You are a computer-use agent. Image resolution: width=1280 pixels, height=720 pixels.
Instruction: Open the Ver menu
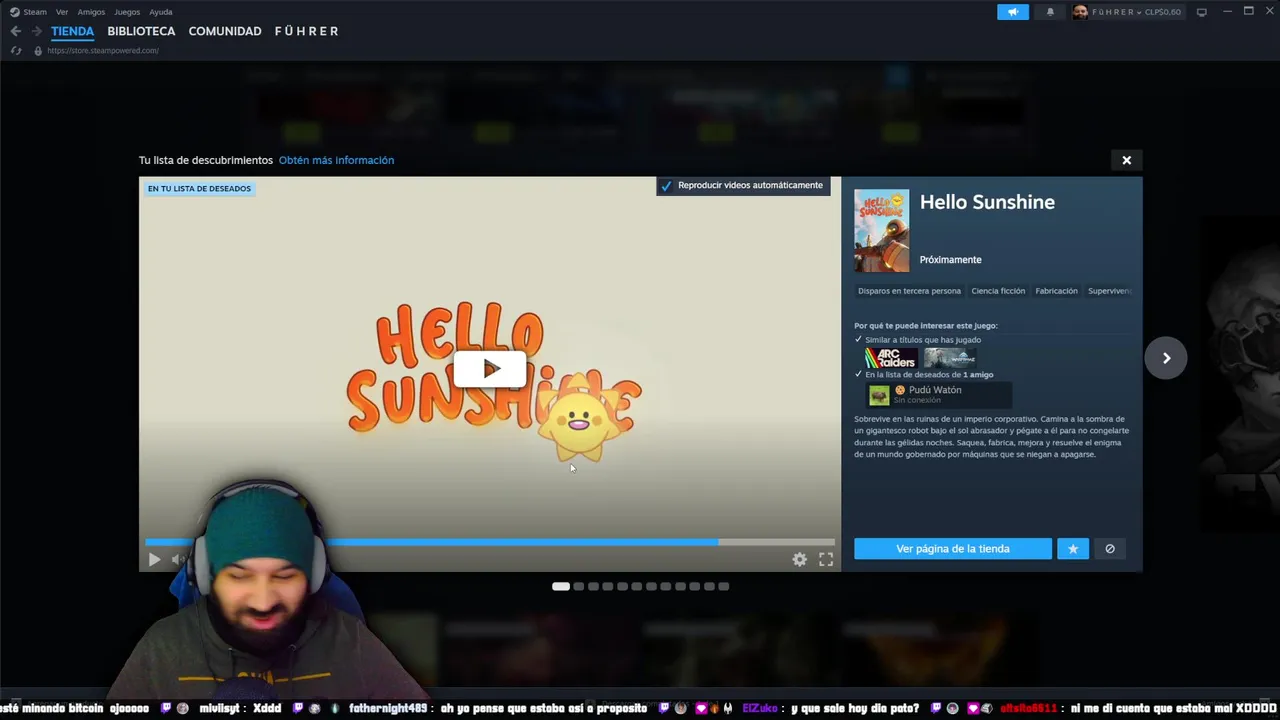pos(62,12)
